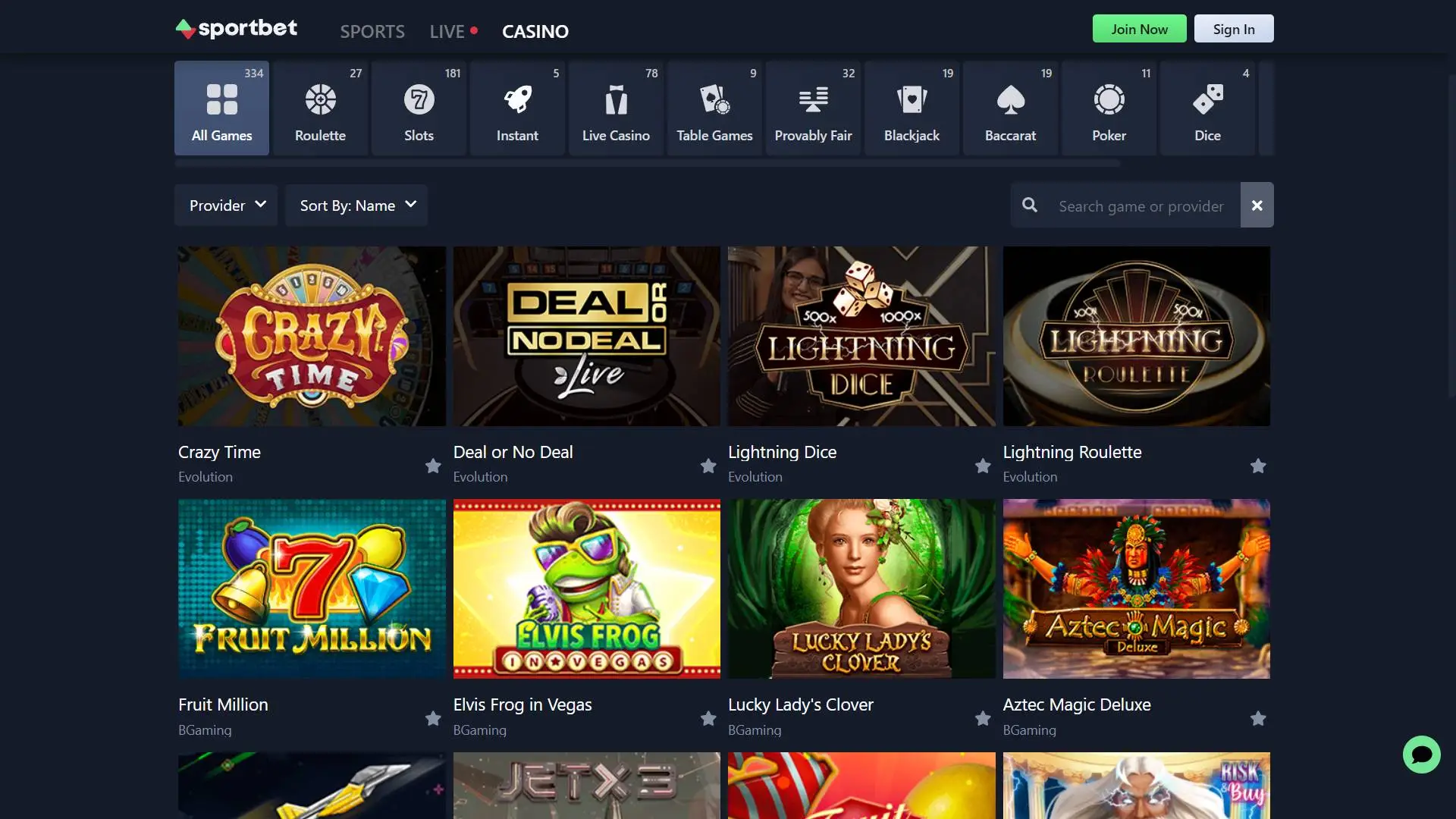
Task: Favorite Lightning Roulette with the star
Action: [1258, 466]
